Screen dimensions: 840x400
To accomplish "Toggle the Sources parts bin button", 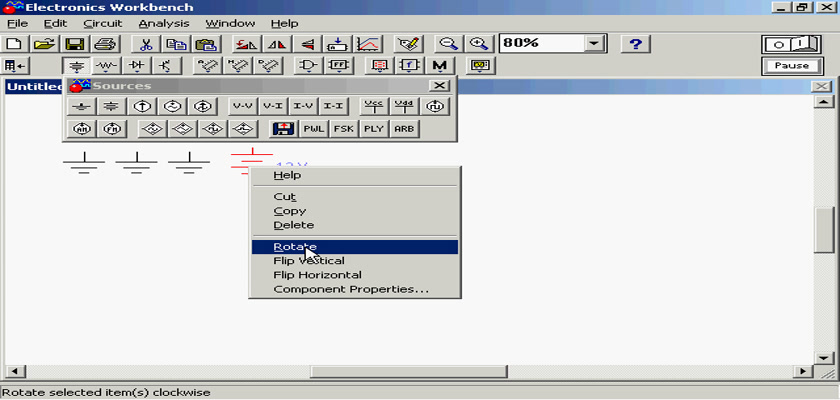I will pyautogui.click(x=77, y=66).
